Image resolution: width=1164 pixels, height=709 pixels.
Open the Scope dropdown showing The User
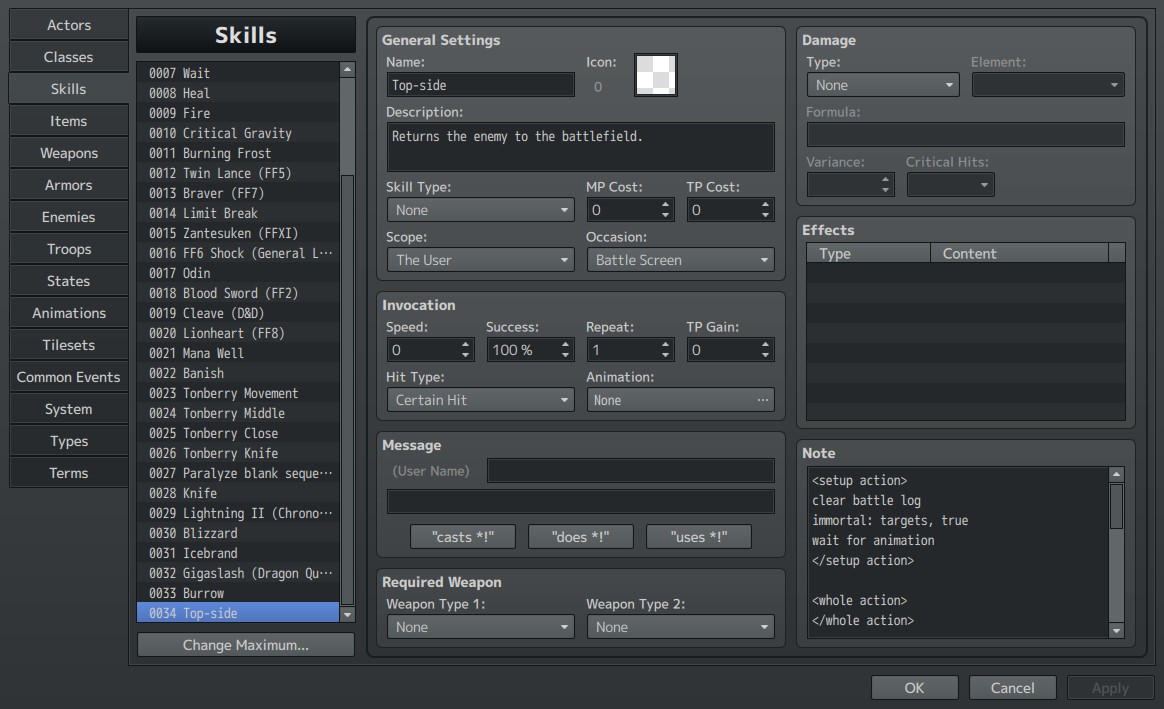(480, 260)
